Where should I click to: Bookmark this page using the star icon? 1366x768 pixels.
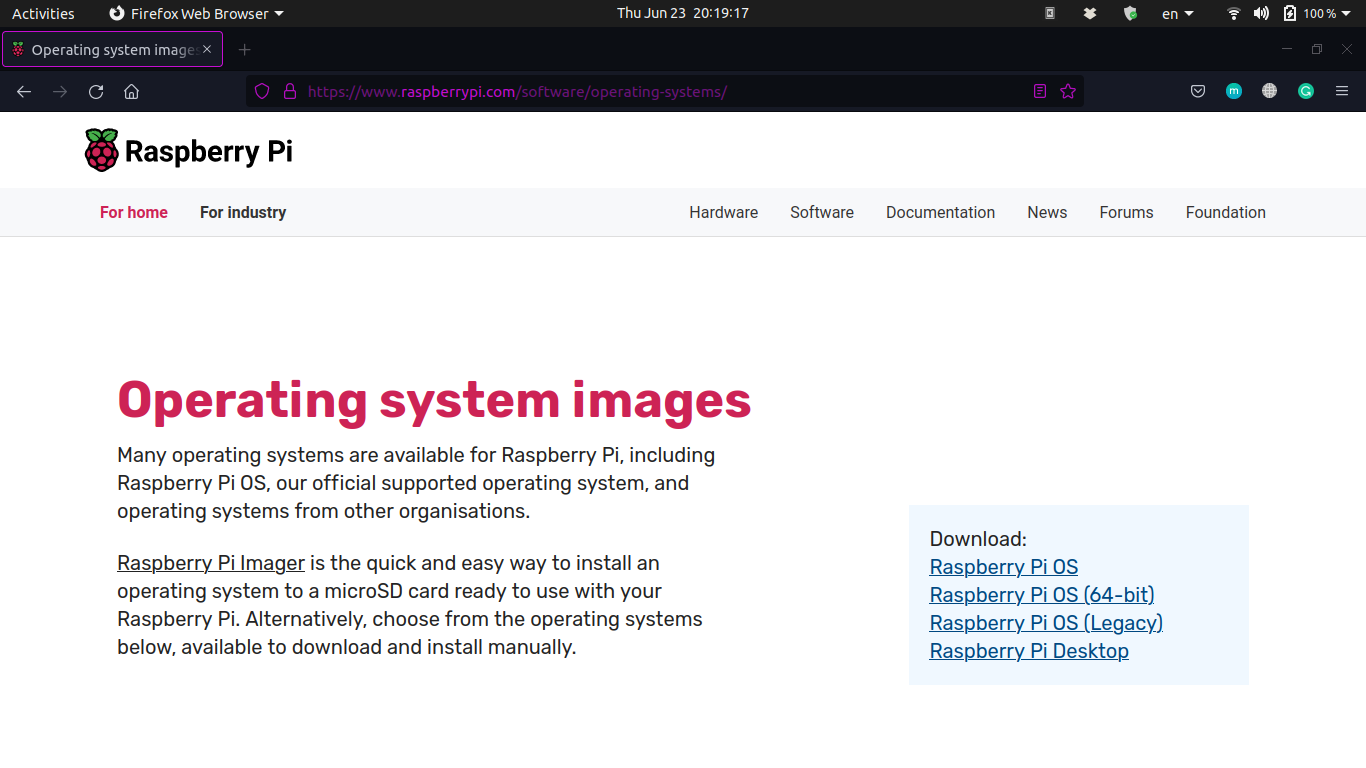pos(1068,91)
